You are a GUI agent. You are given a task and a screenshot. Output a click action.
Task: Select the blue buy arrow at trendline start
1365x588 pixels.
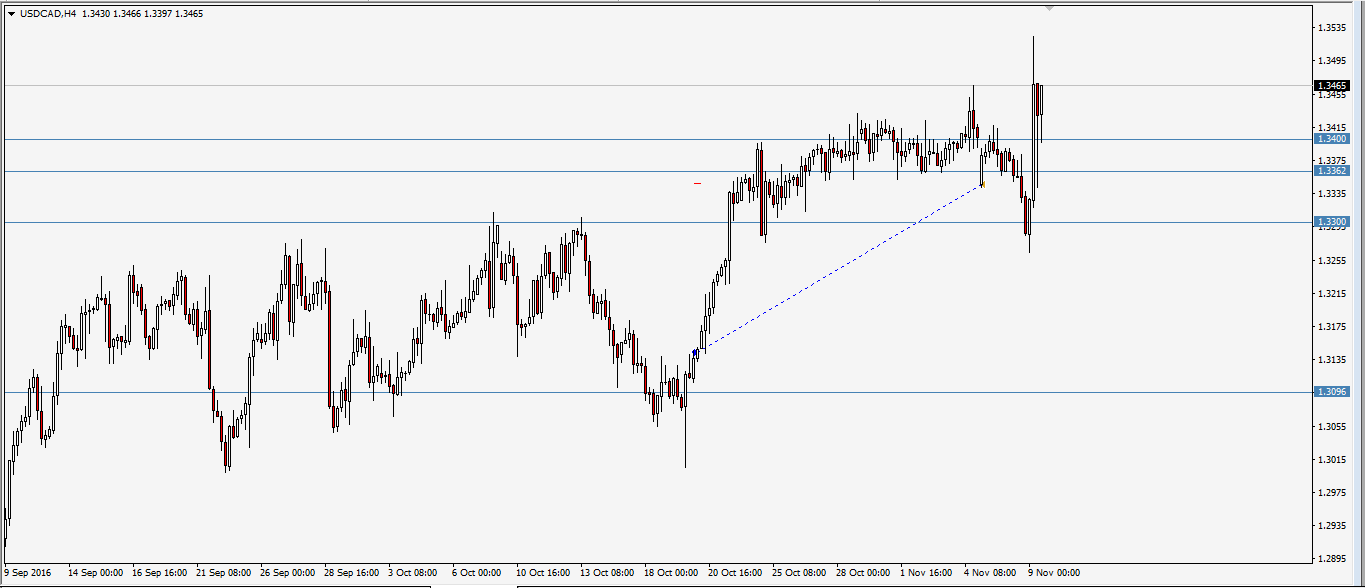tap(695, 352)
